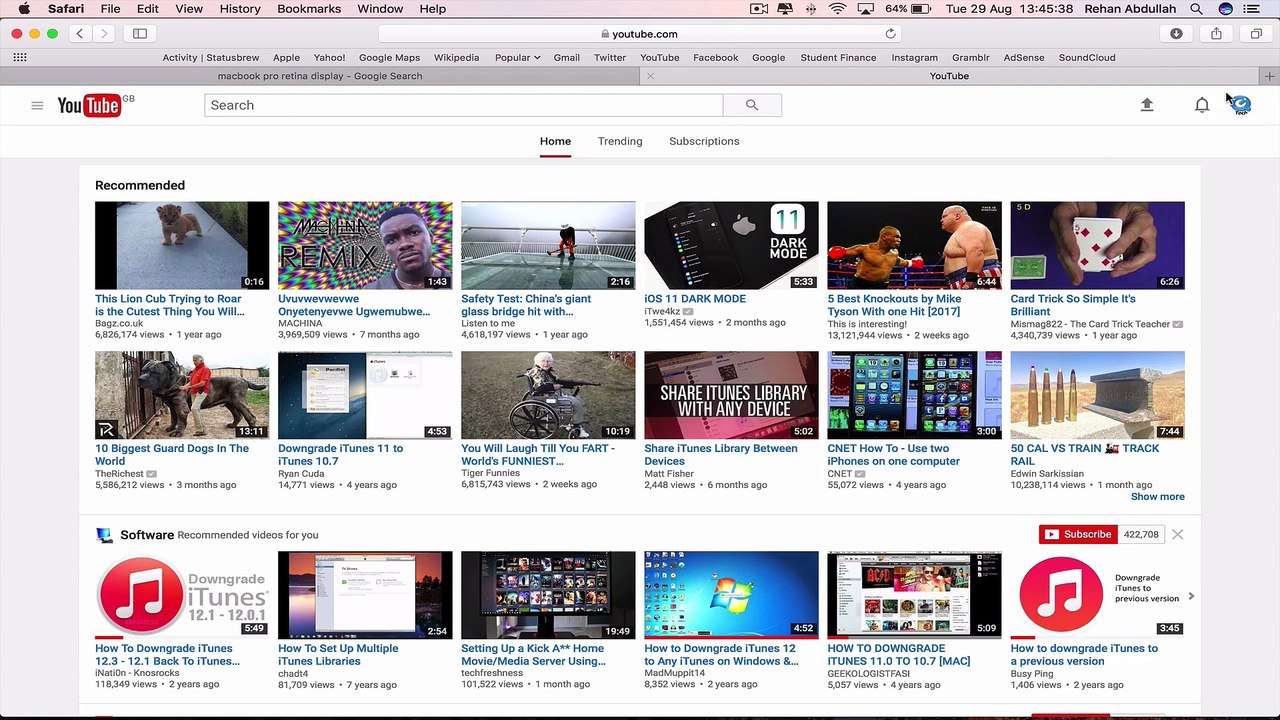Open the Safari share button

coord(1216,34)
